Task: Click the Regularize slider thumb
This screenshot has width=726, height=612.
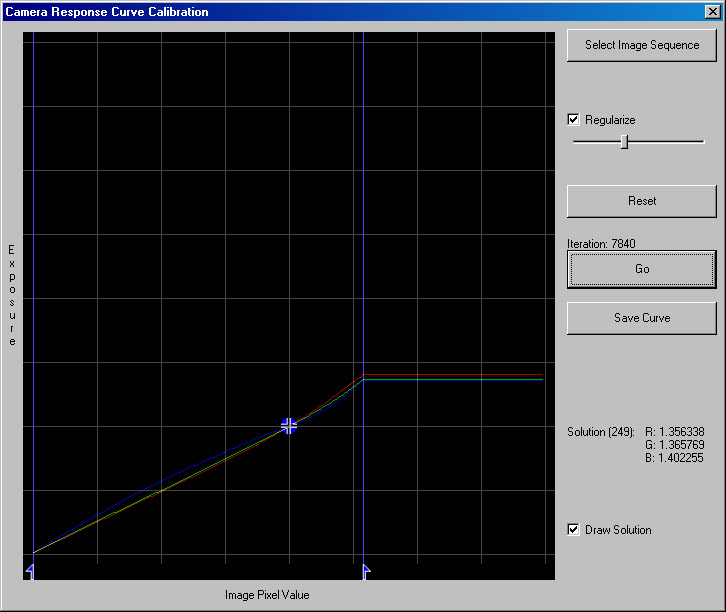Action: tap(624, 142)
